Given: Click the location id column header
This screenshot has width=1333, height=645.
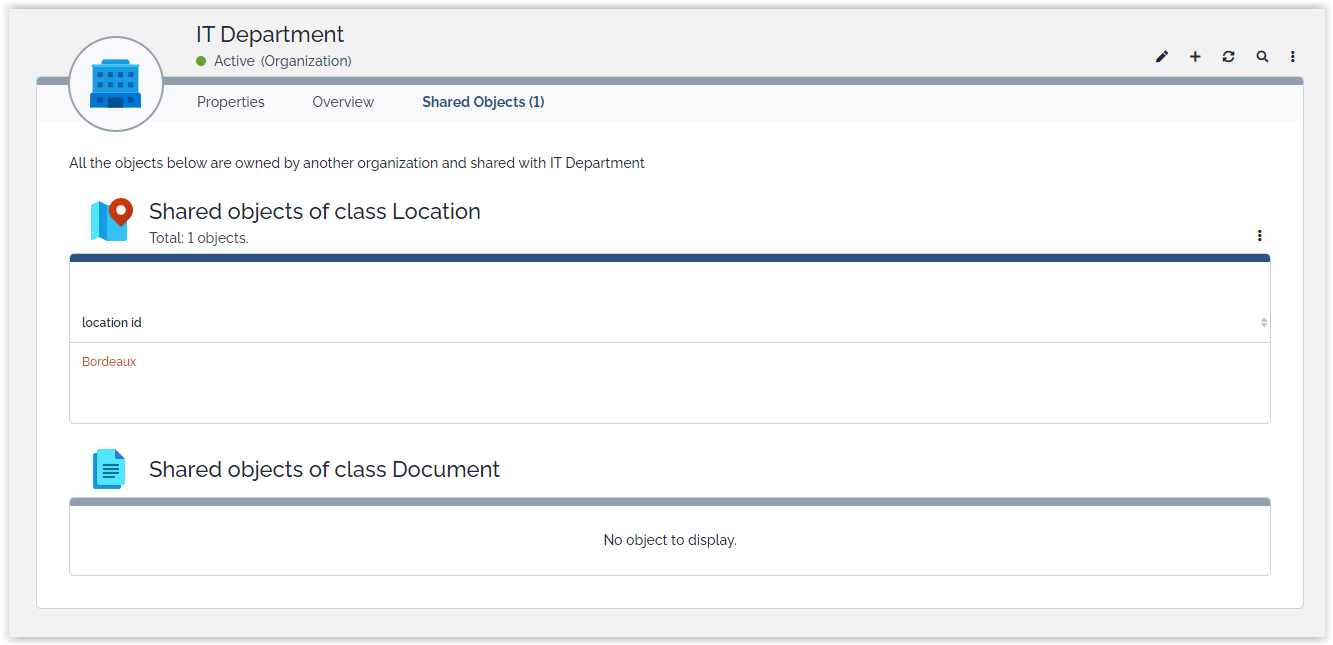Looking at the screenshot, I should coord(112,322).
